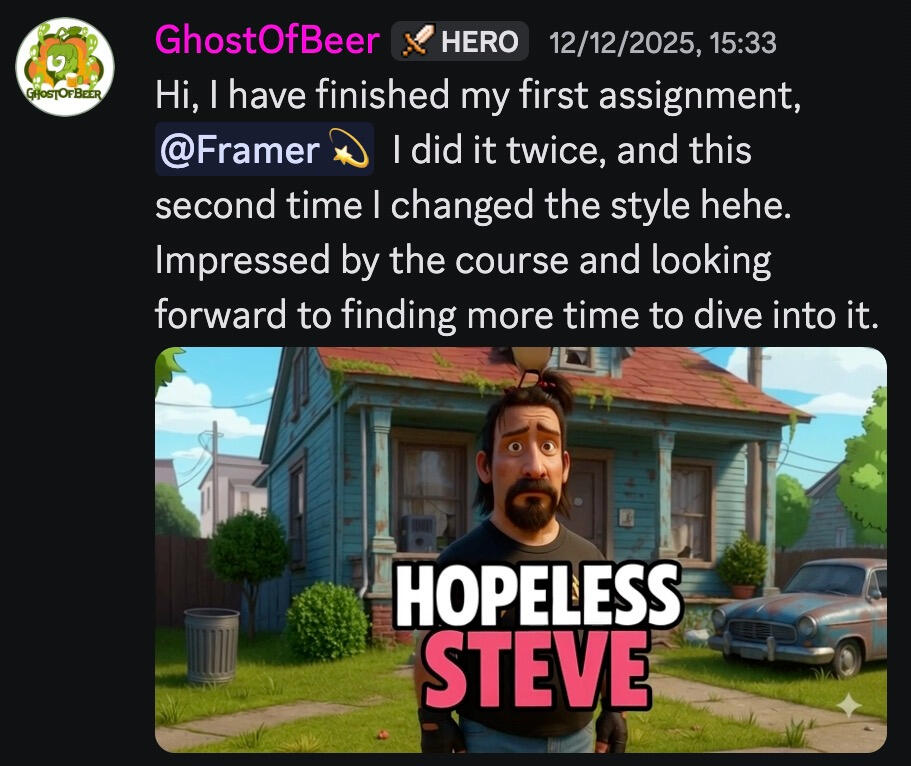Click the HERO role badge label
Screen dimensions: 911x766
click(479, 42)
